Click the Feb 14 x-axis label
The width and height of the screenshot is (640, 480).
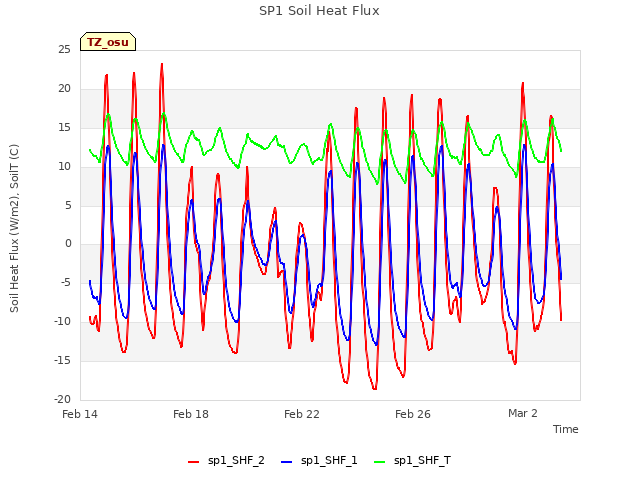[x=80, y=414]
